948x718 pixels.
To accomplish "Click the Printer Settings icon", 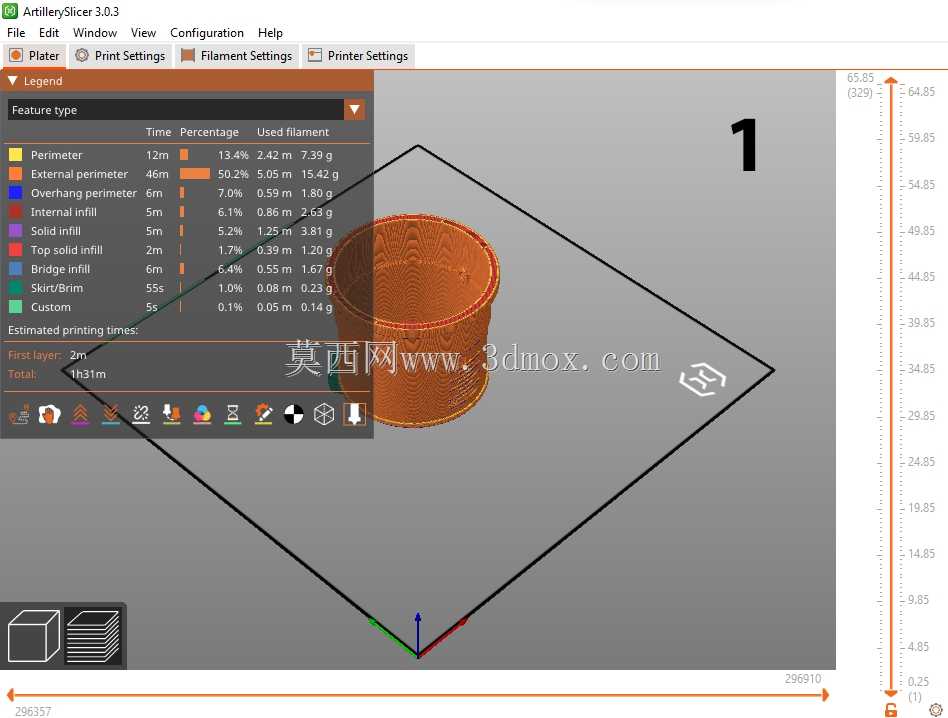I will tap(315, 55).
